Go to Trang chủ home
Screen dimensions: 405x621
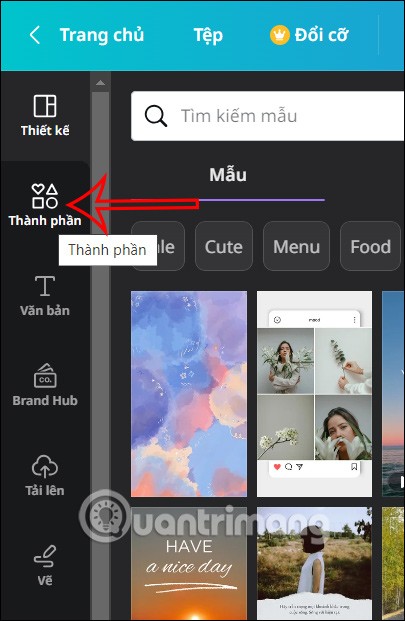102,35
